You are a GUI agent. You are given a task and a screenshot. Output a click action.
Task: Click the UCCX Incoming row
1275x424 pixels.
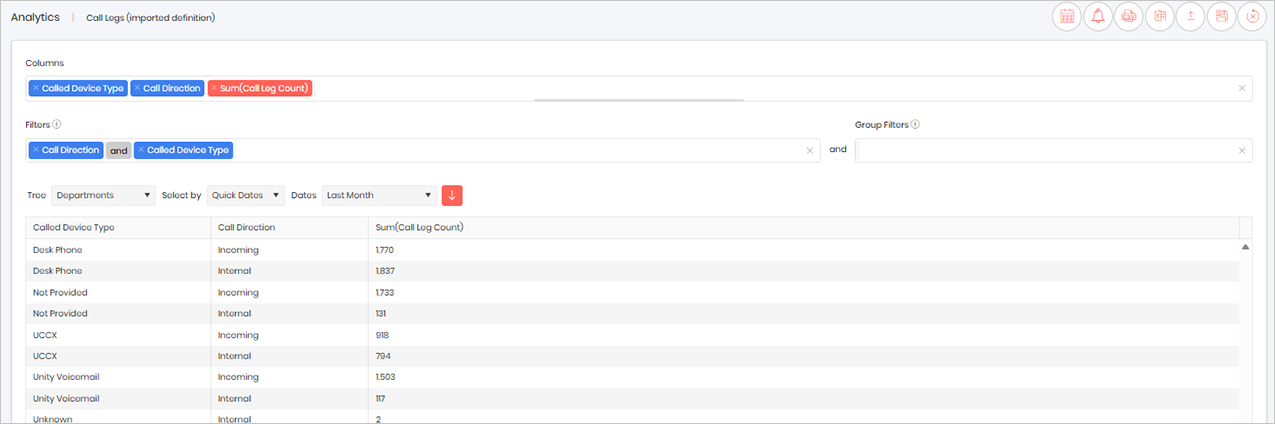(x=632, y=335)
